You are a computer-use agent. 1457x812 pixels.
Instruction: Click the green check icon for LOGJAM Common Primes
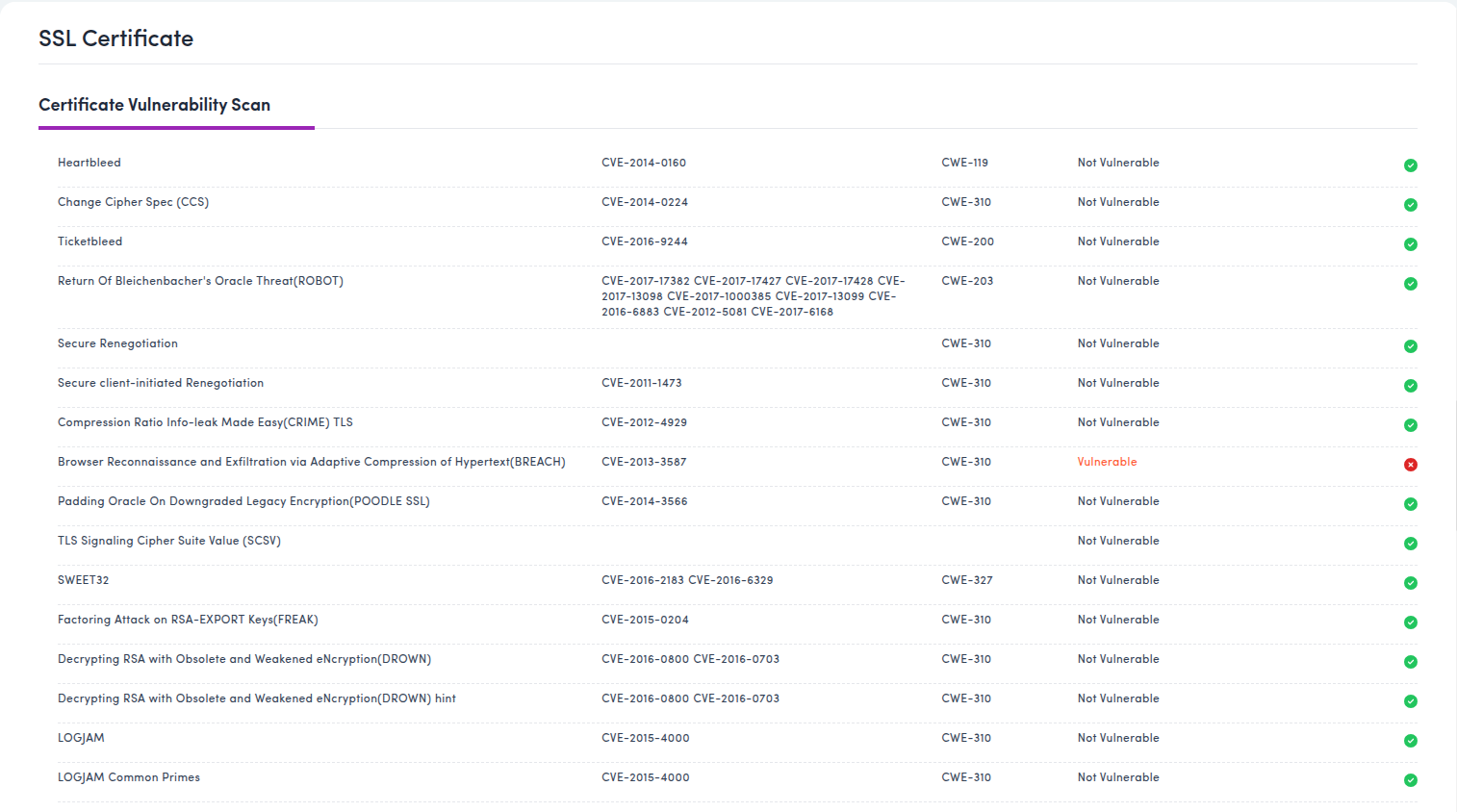click(x=1410, y=780)
